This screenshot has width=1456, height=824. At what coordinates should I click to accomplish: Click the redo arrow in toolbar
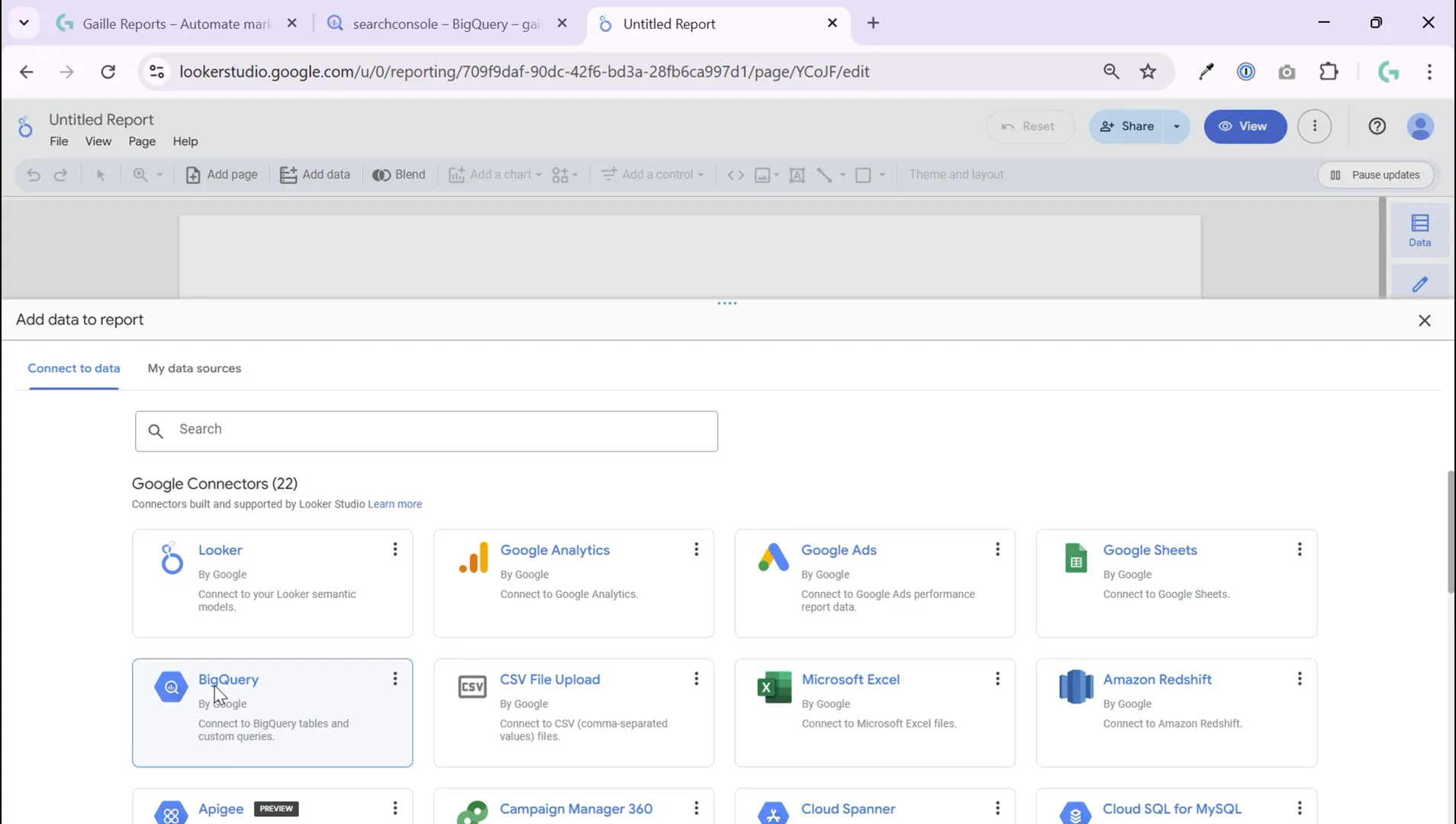[x=60, y=175]
